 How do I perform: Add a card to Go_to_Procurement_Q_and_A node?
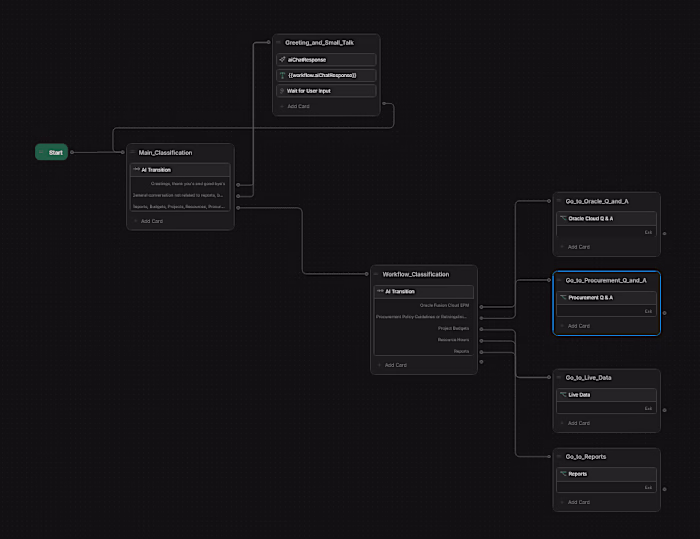pyautogui.click(x=575, y=326)
